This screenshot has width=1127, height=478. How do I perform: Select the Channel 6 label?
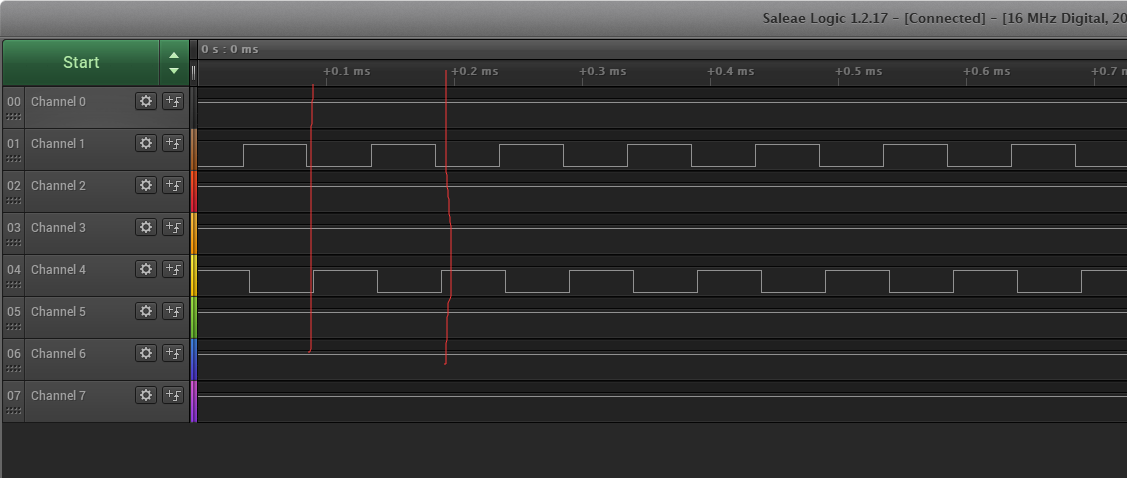[58, 354]
